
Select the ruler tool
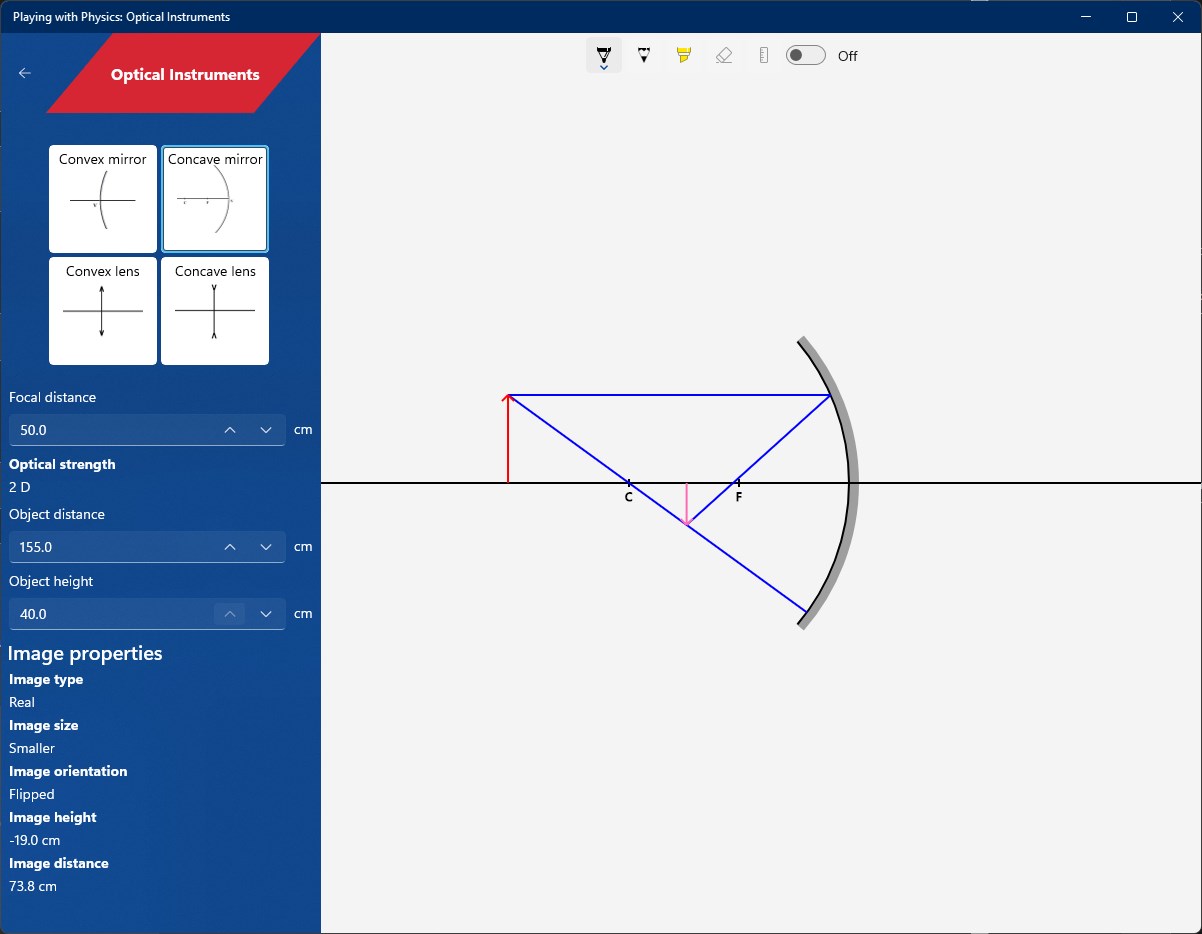pos(764,56)
